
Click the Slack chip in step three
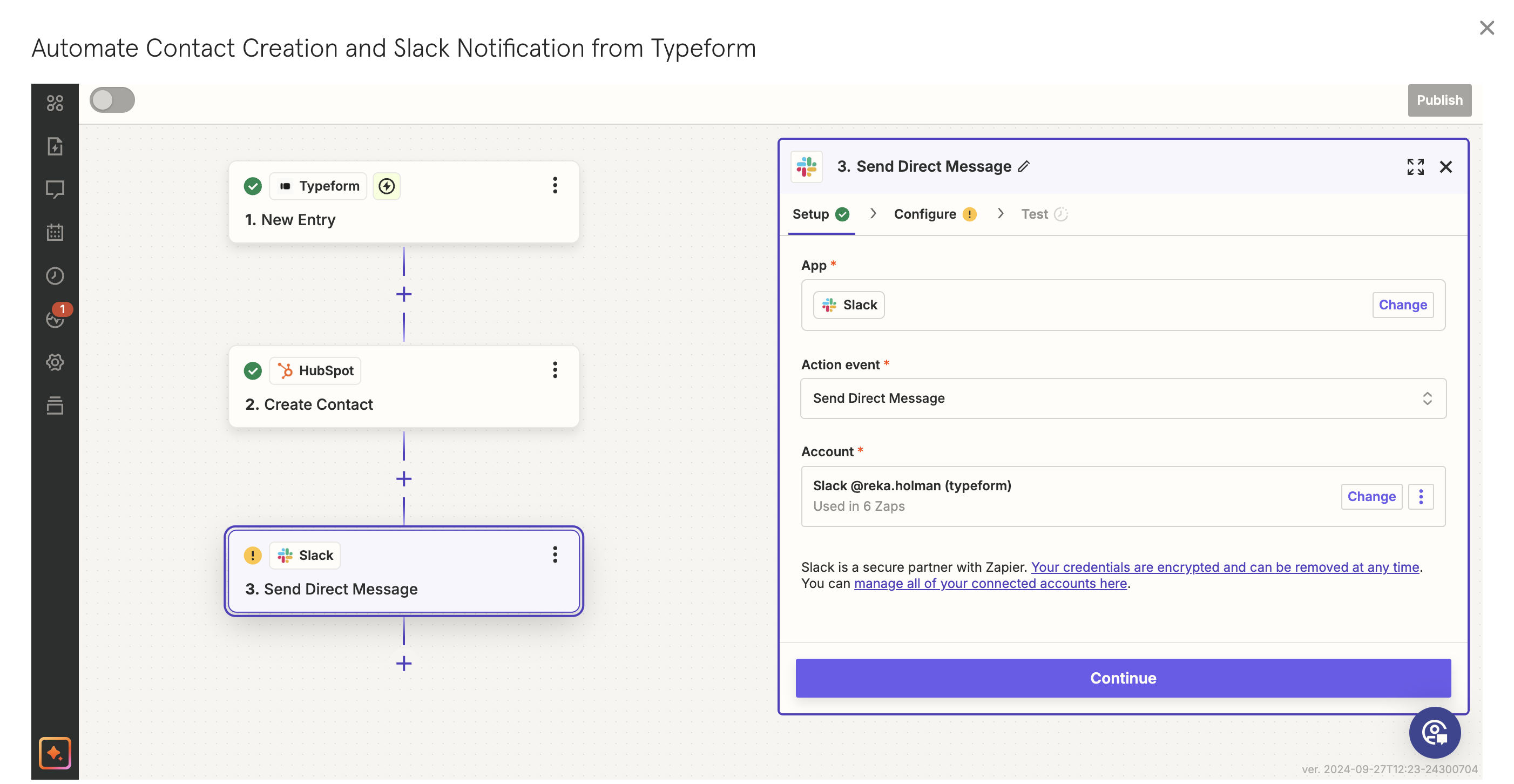click(305, 556)
